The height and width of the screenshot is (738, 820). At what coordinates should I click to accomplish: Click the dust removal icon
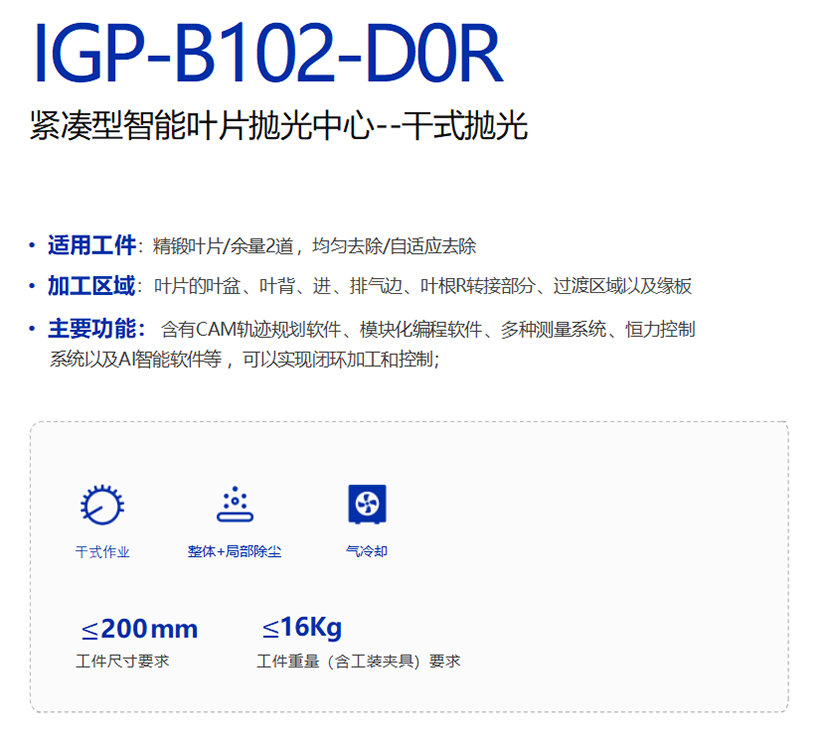[235, 504]
